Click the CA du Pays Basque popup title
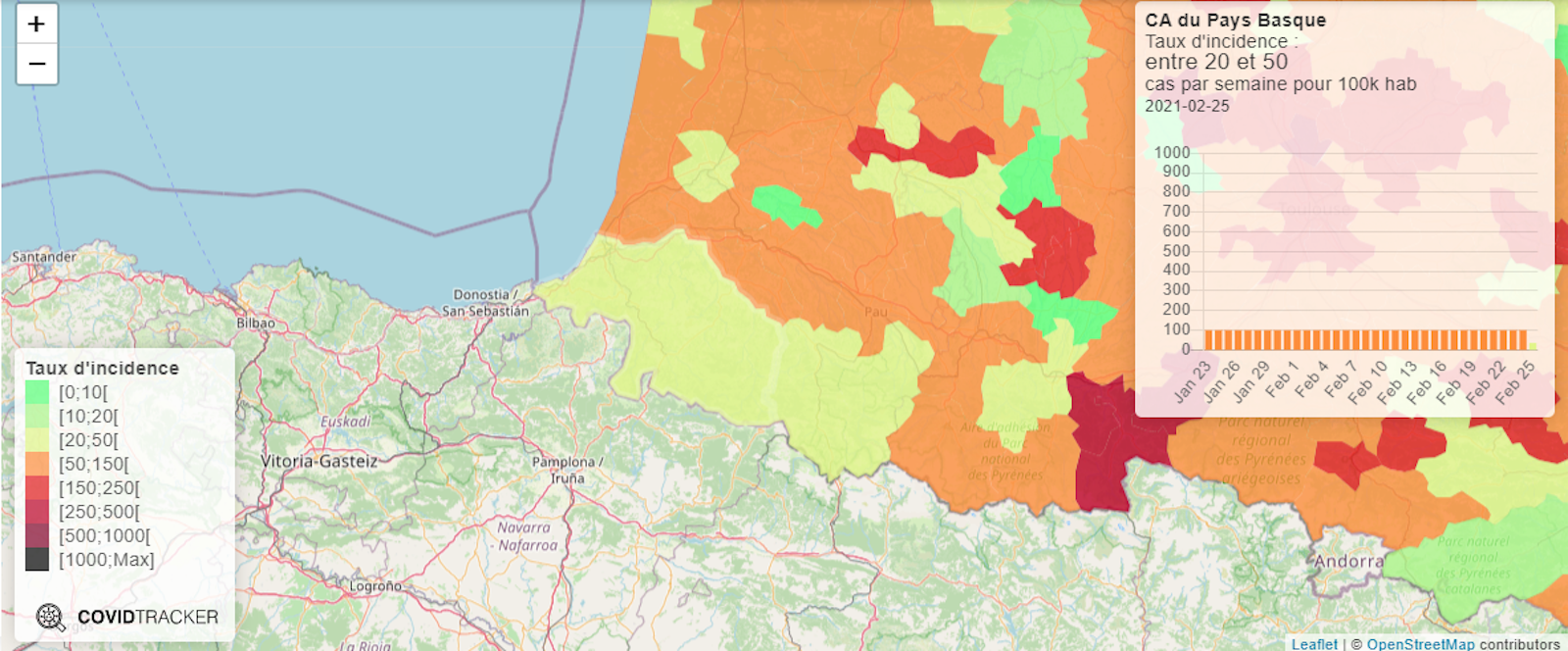 point(1235,20)
